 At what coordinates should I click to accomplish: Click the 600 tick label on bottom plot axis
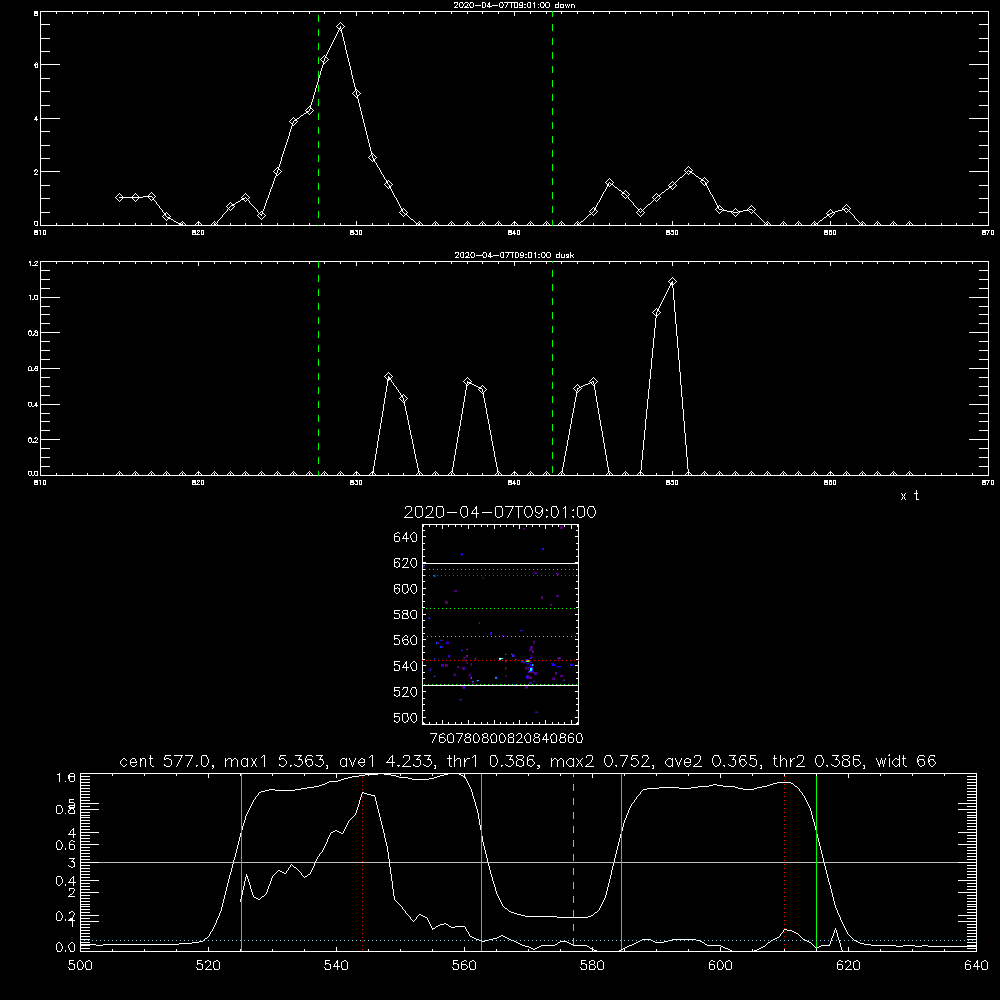pyautogui.click(x=720, y=966)
